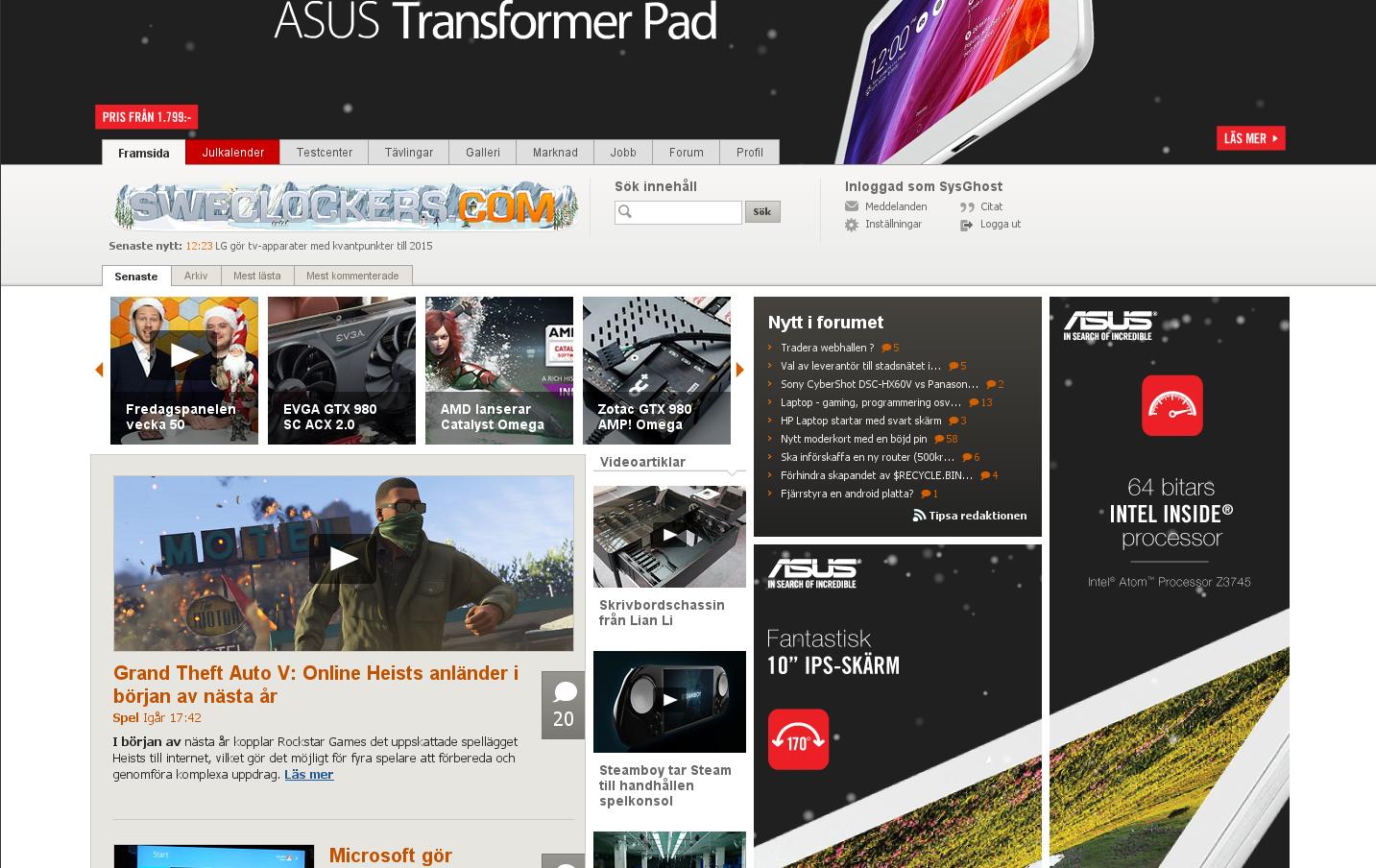The width and height of the screenshot is (1376, 868).
Task: Open the Citat link
Action: click(991, 206)
